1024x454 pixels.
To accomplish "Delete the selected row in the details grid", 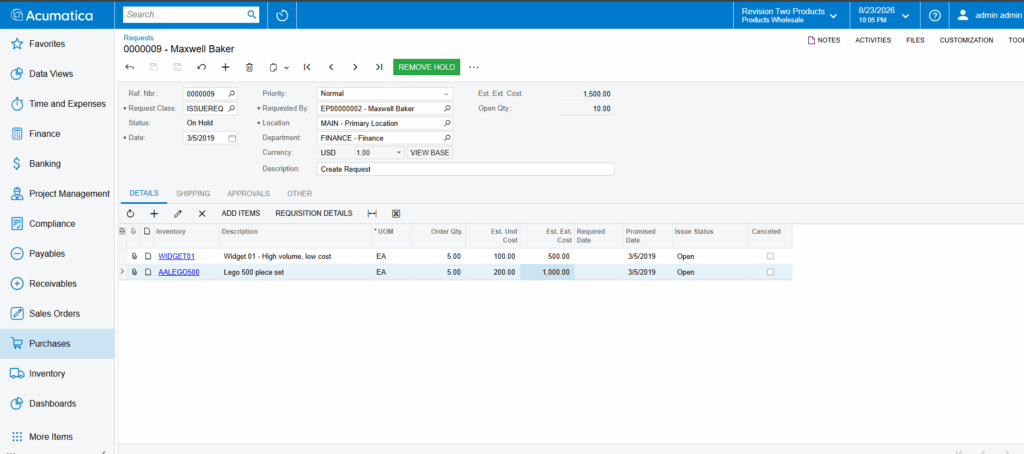I will (x=202, y=214).
